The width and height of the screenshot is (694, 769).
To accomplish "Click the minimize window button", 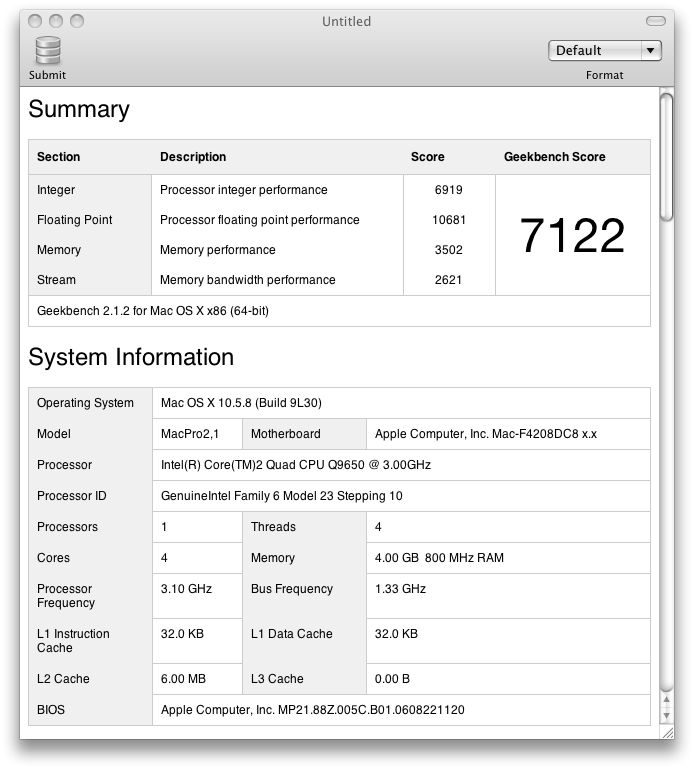I will pyautogui.click(x=56, y=21).
